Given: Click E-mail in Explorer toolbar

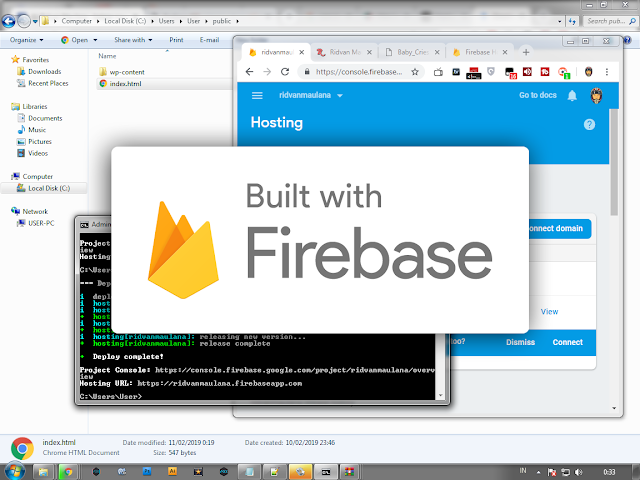Looking at the screenshot, I should [x=209, y=40].
